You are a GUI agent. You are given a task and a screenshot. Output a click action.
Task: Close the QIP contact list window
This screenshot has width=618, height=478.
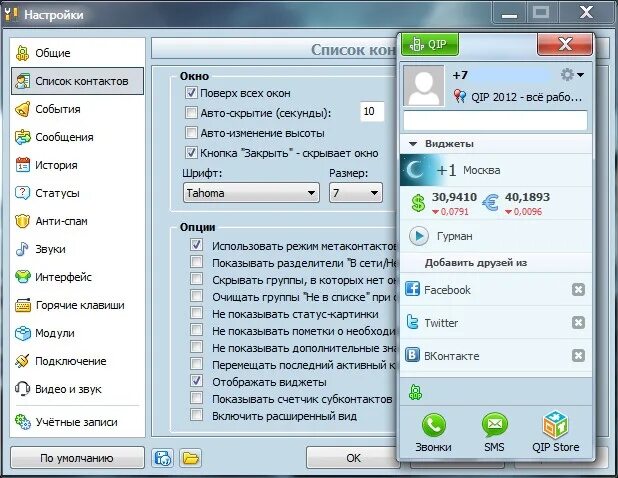(x=565, y=44)
